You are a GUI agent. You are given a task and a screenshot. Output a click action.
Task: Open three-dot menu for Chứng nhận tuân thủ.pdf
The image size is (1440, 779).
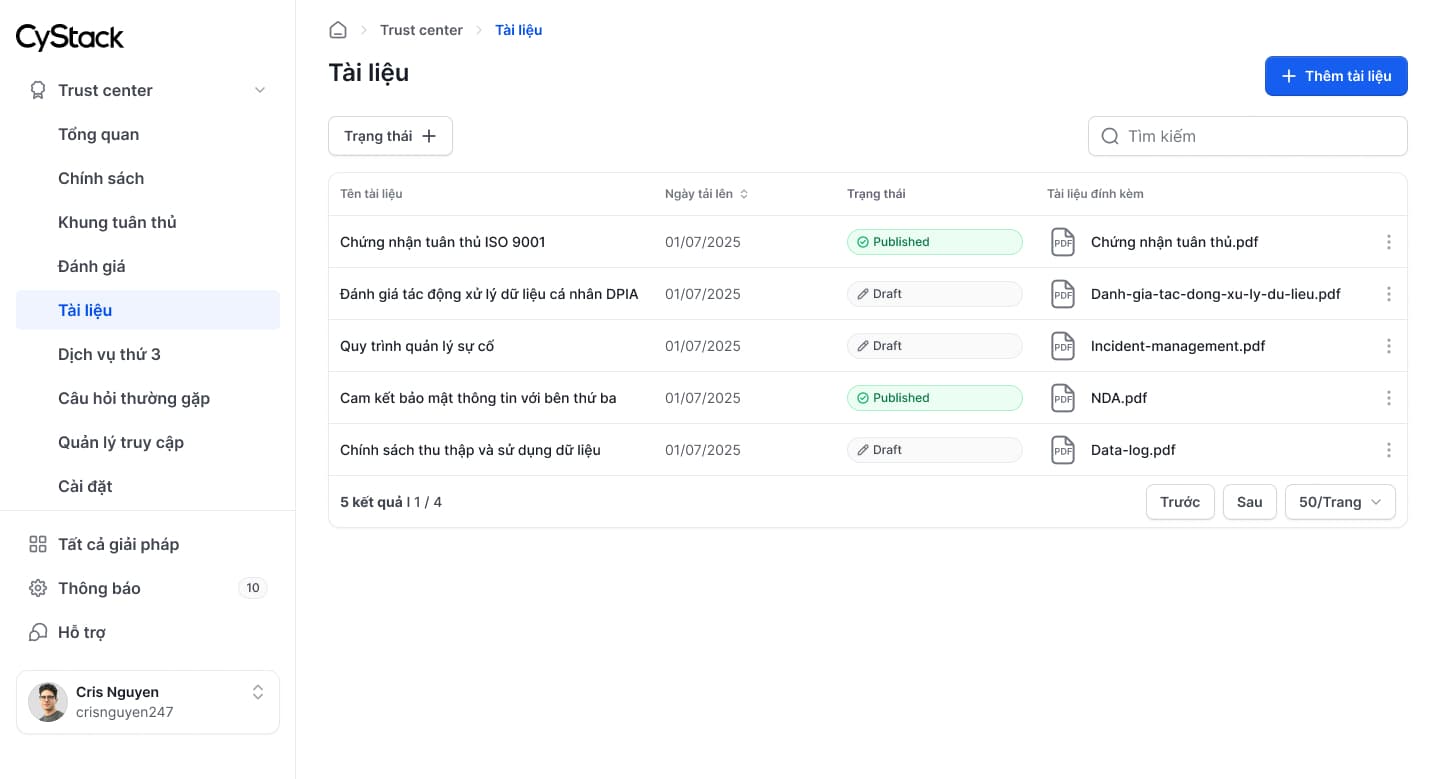point(1388,242)
